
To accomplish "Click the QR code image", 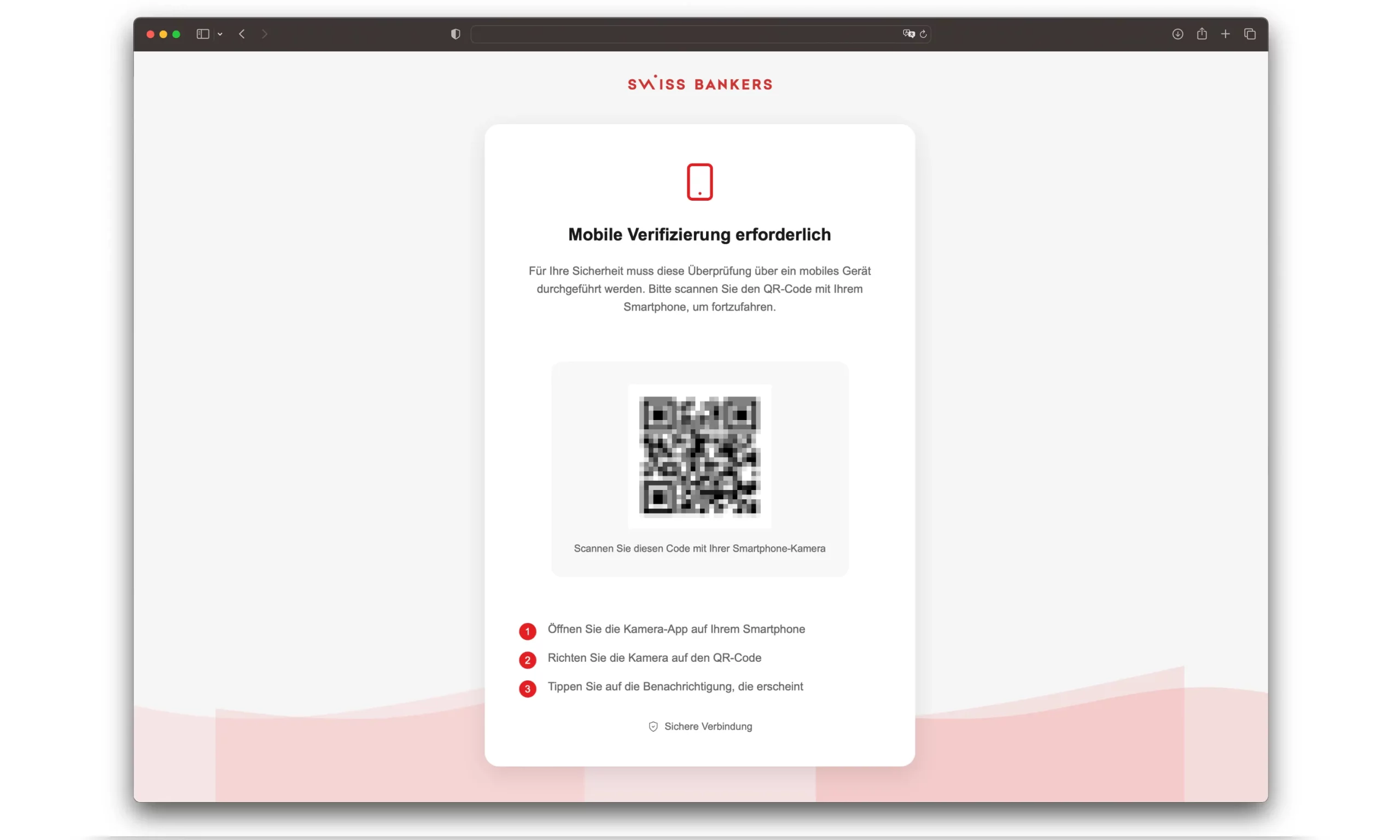I will click(700, 457).
